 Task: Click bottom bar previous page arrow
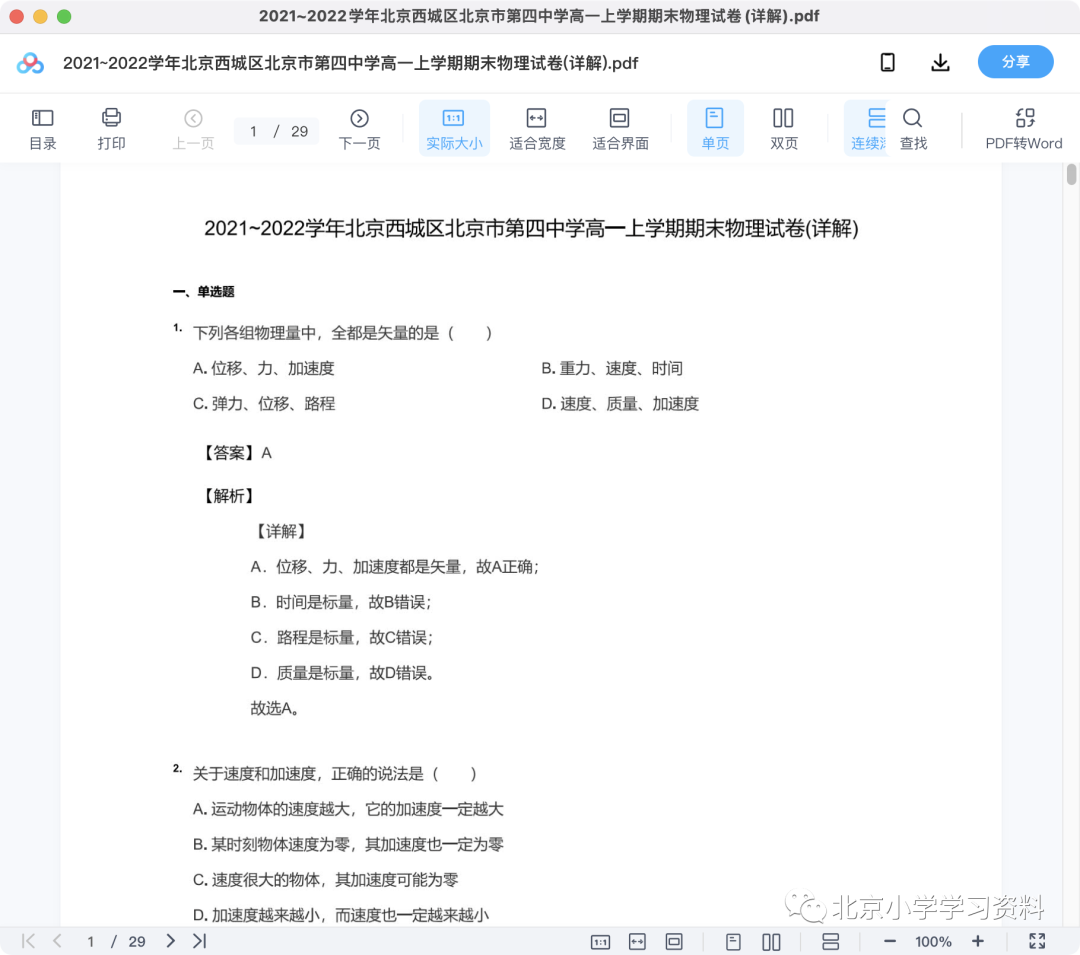(x=58, y=941)
